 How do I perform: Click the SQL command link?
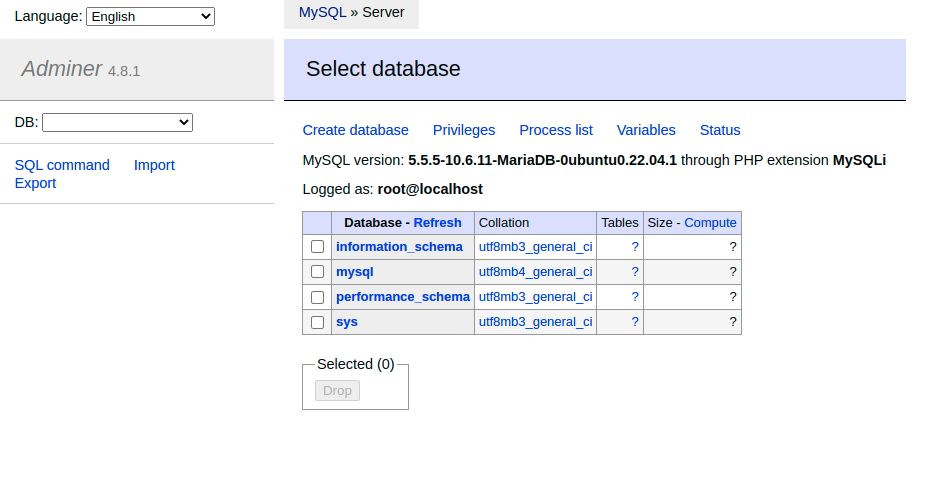62,165
